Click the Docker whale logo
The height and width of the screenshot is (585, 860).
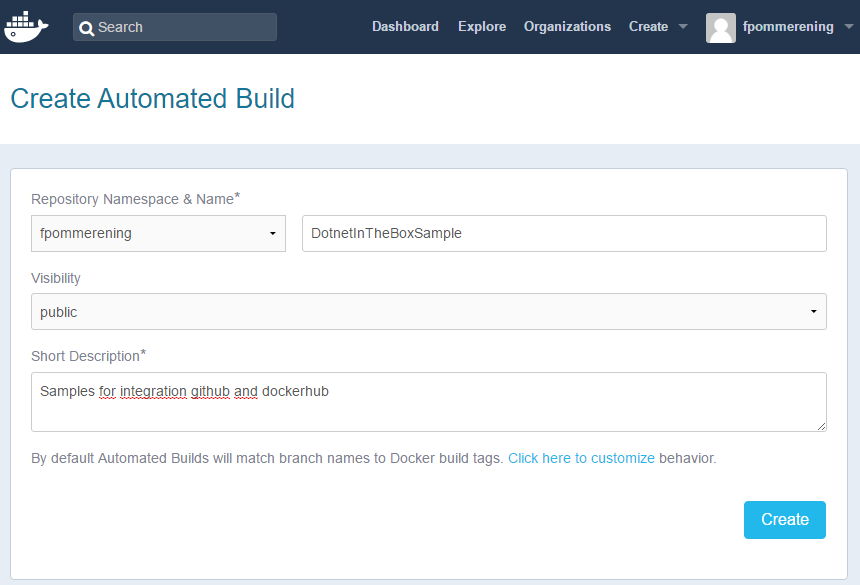point(26,26)
